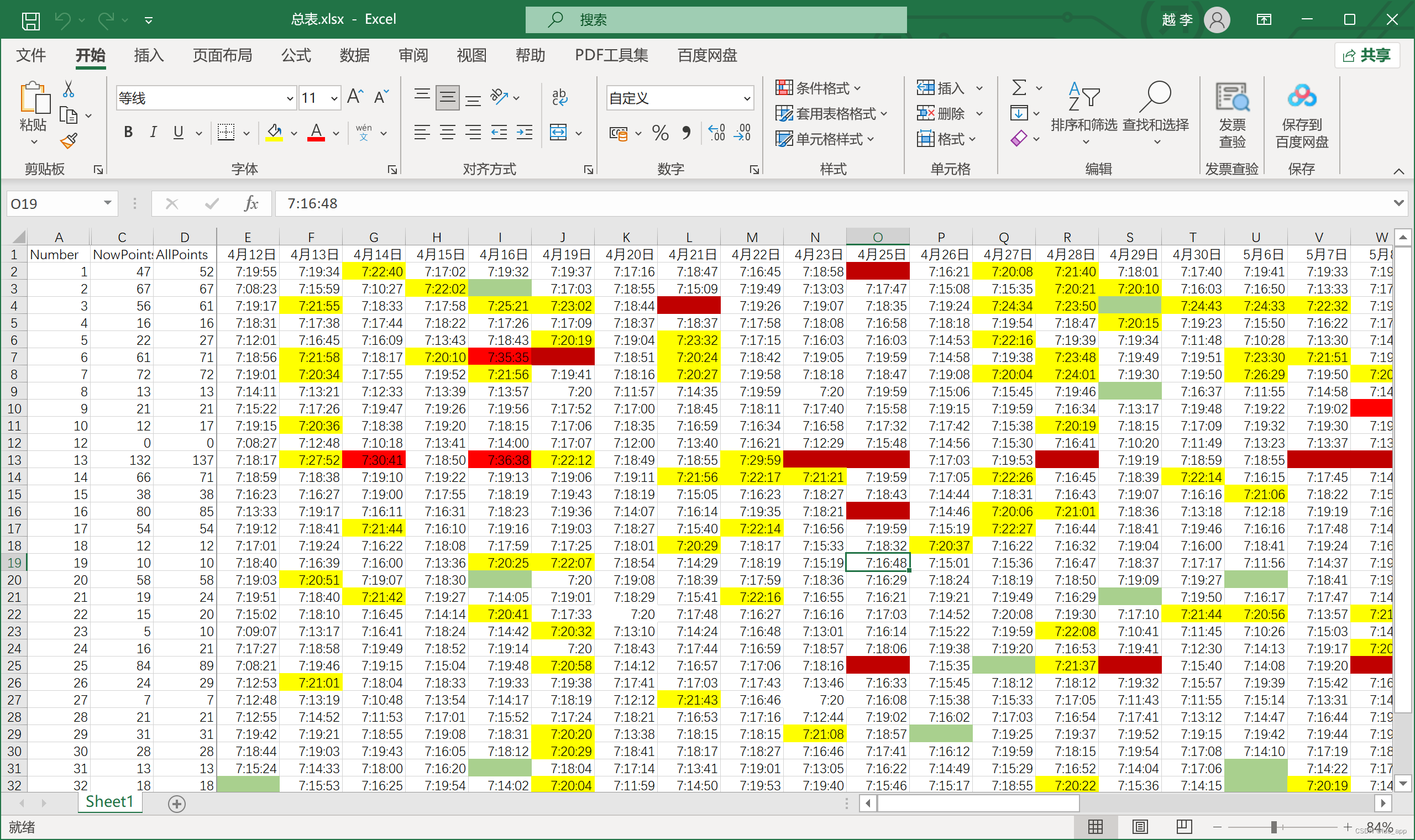The image size is (1415, 840).
Task: Click the AutoSum sigma icon
Action: point(1019,88)
